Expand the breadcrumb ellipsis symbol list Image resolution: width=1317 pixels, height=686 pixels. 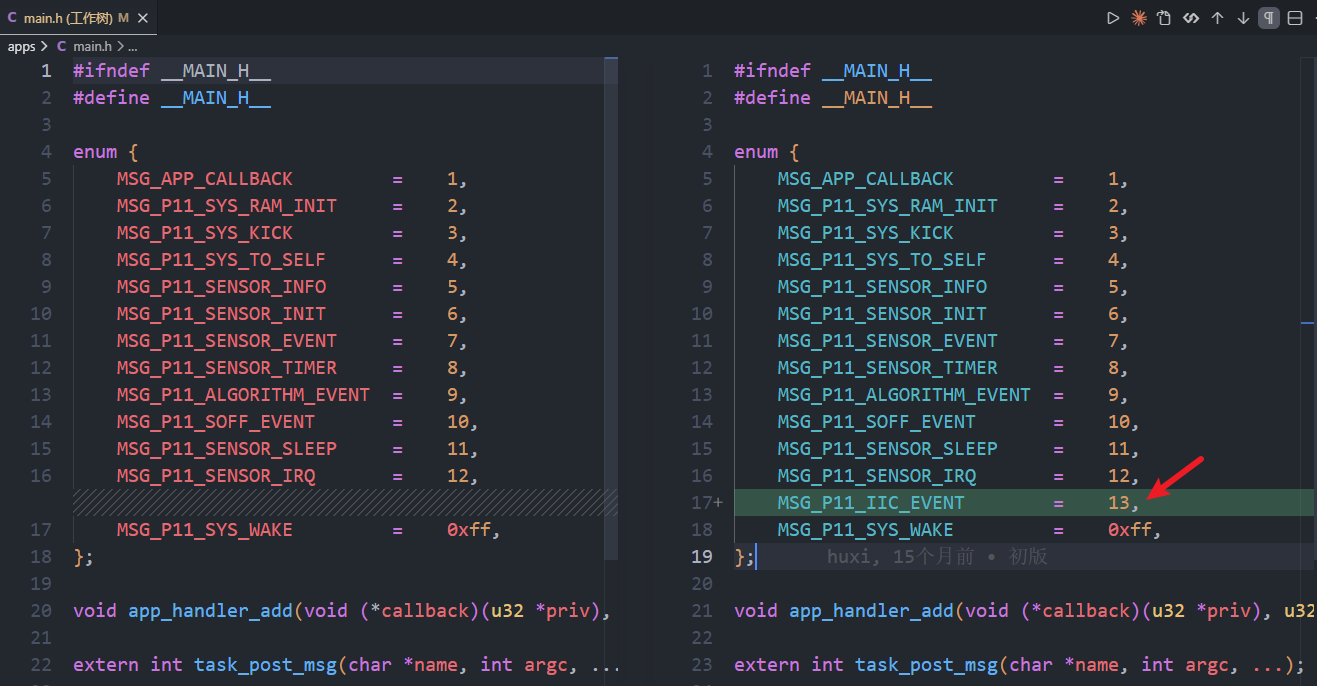[132, 46]
